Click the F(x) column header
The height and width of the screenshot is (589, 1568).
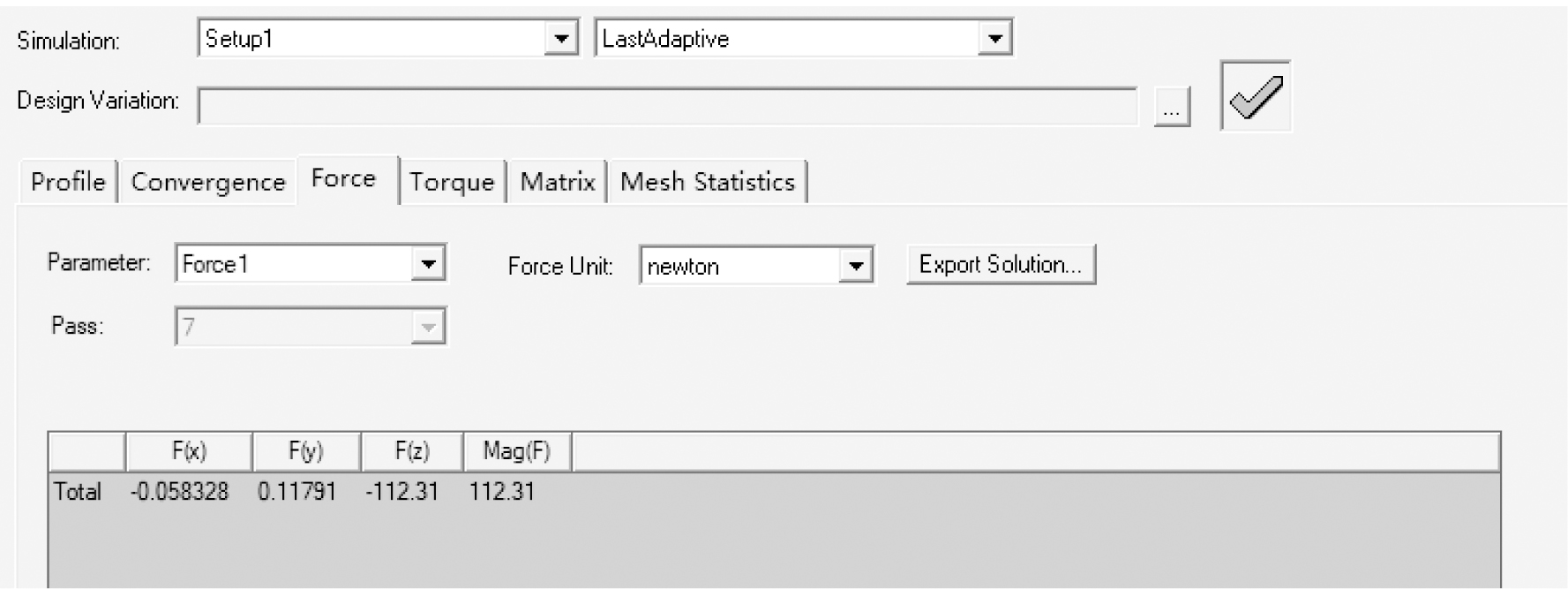189,452
